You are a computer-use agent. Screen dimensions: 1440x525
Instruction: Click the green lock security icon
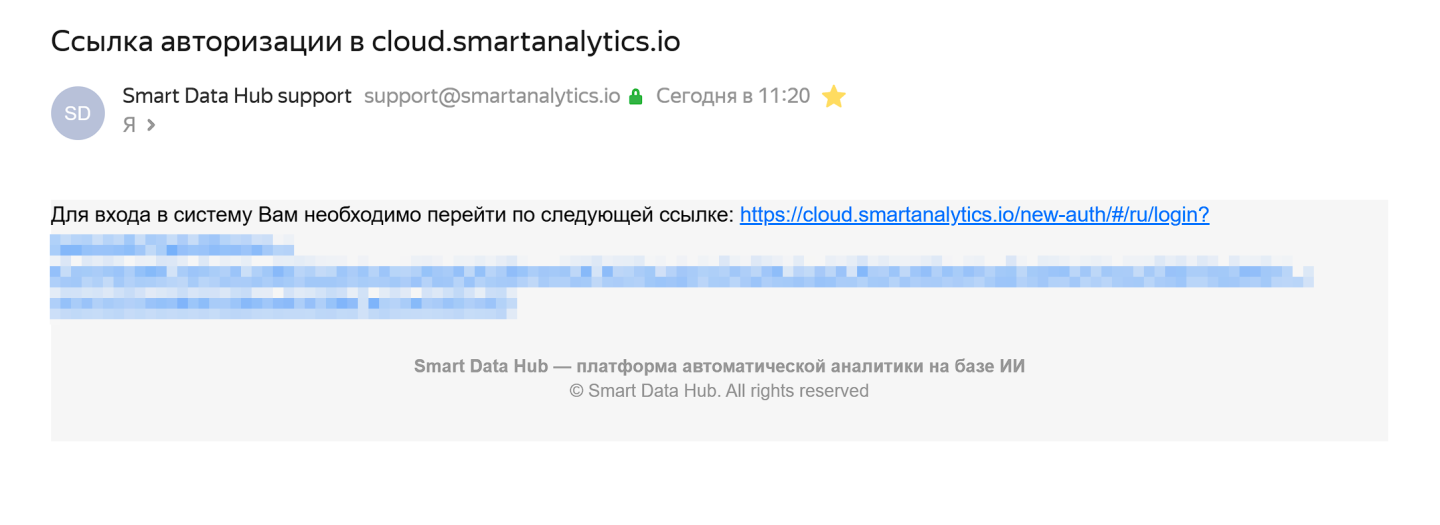635,97
